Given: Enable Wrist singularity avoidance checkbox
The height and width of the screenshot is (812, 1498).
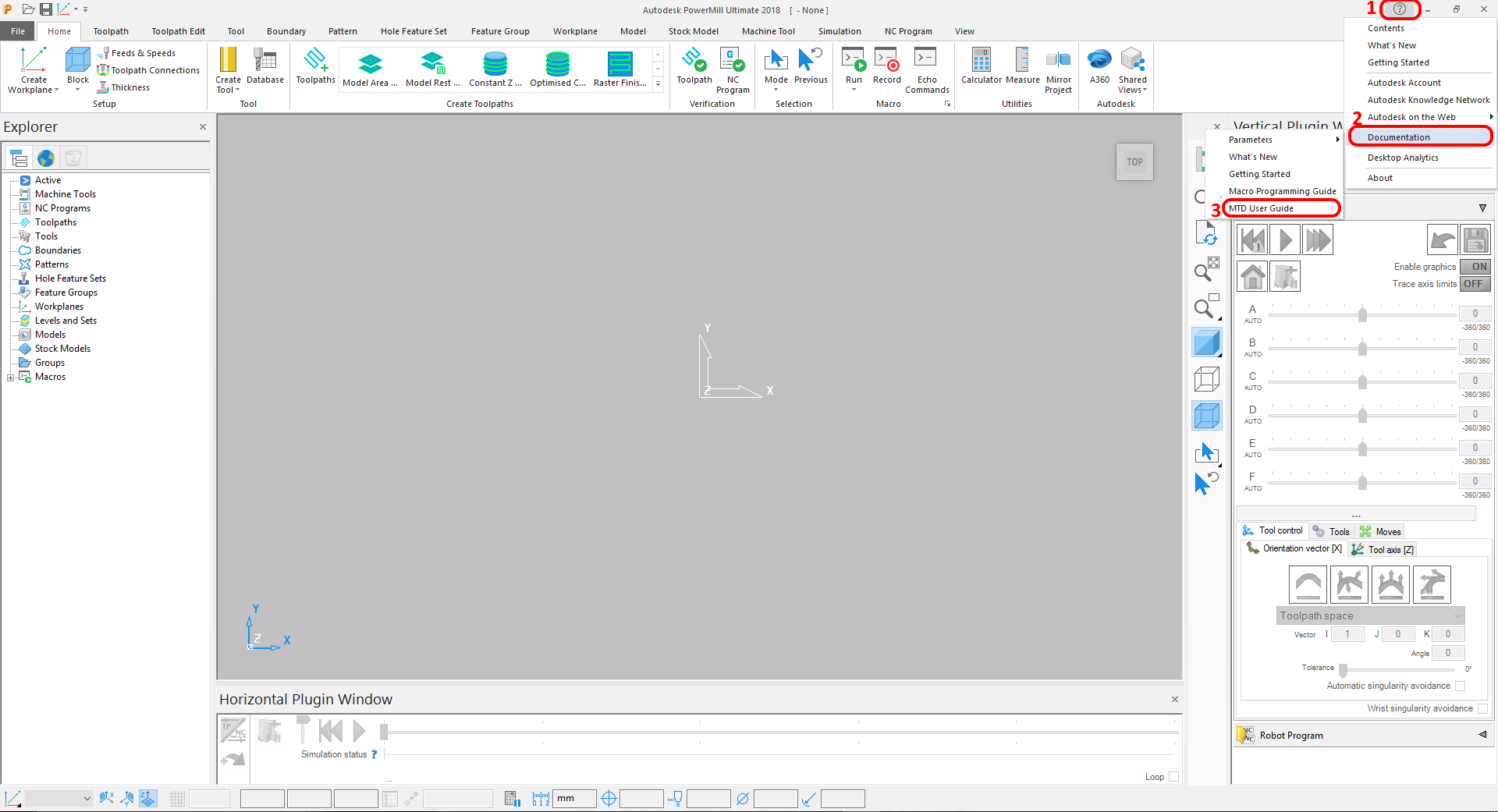Looking at the screenshot, I should 1483,709.
